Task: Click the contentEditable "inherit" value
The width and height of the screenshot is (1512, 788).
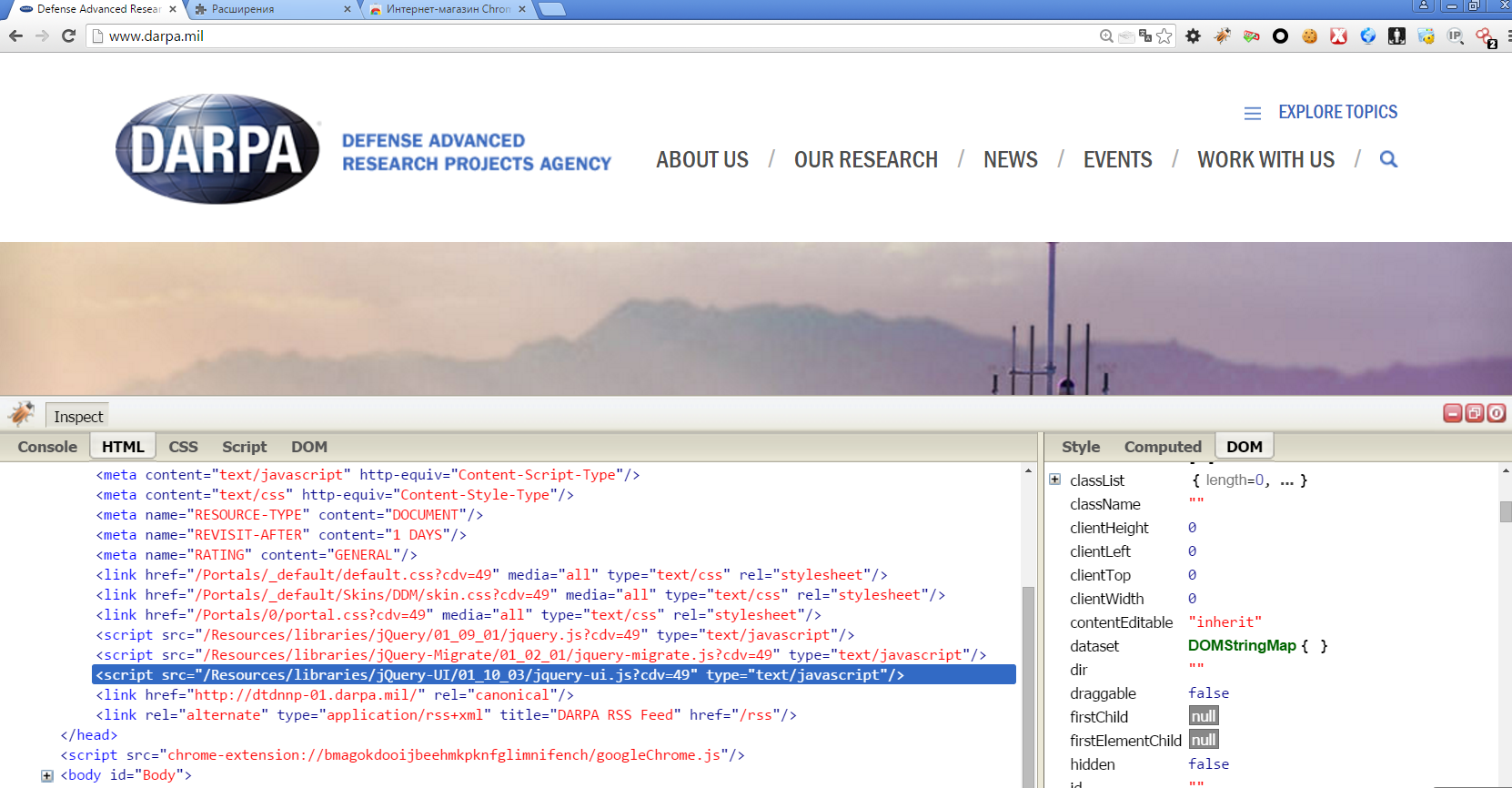Action: [1225, 621]
